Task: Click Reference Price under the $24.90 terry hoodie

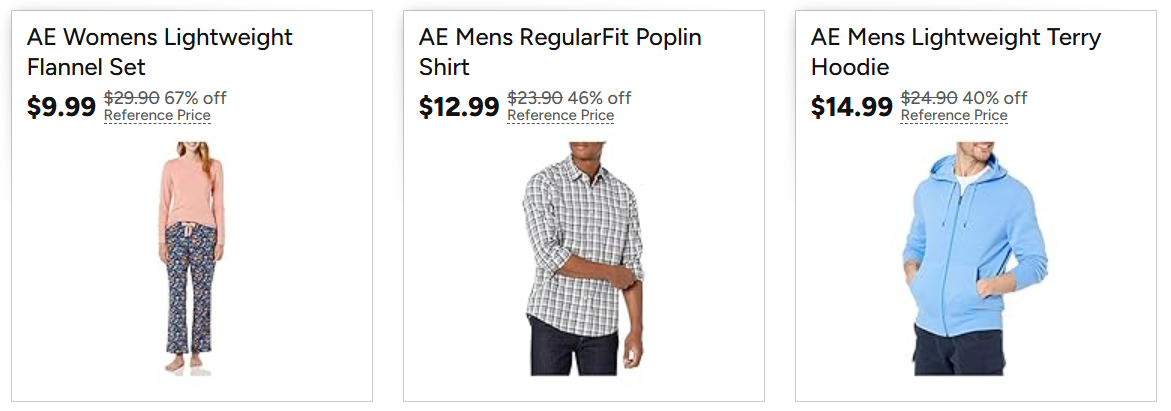Action: point(954,116)
